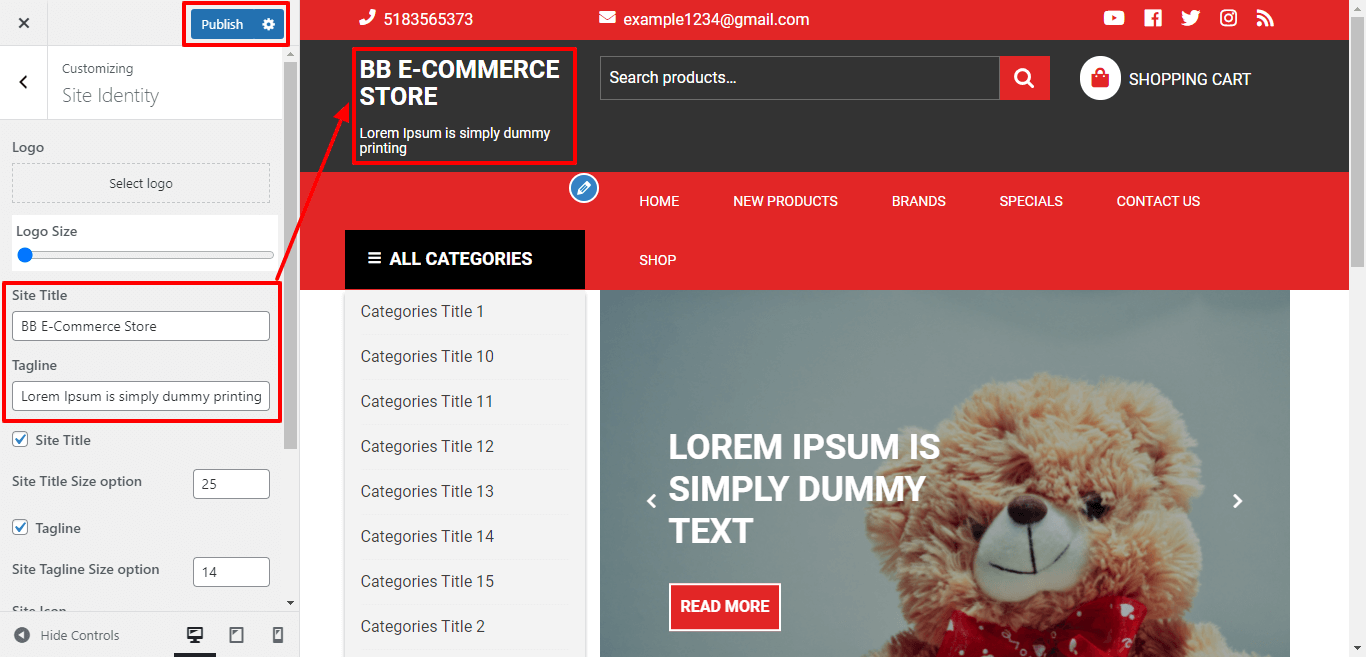Uncheck the Site Title checkbox

point(20,440)
